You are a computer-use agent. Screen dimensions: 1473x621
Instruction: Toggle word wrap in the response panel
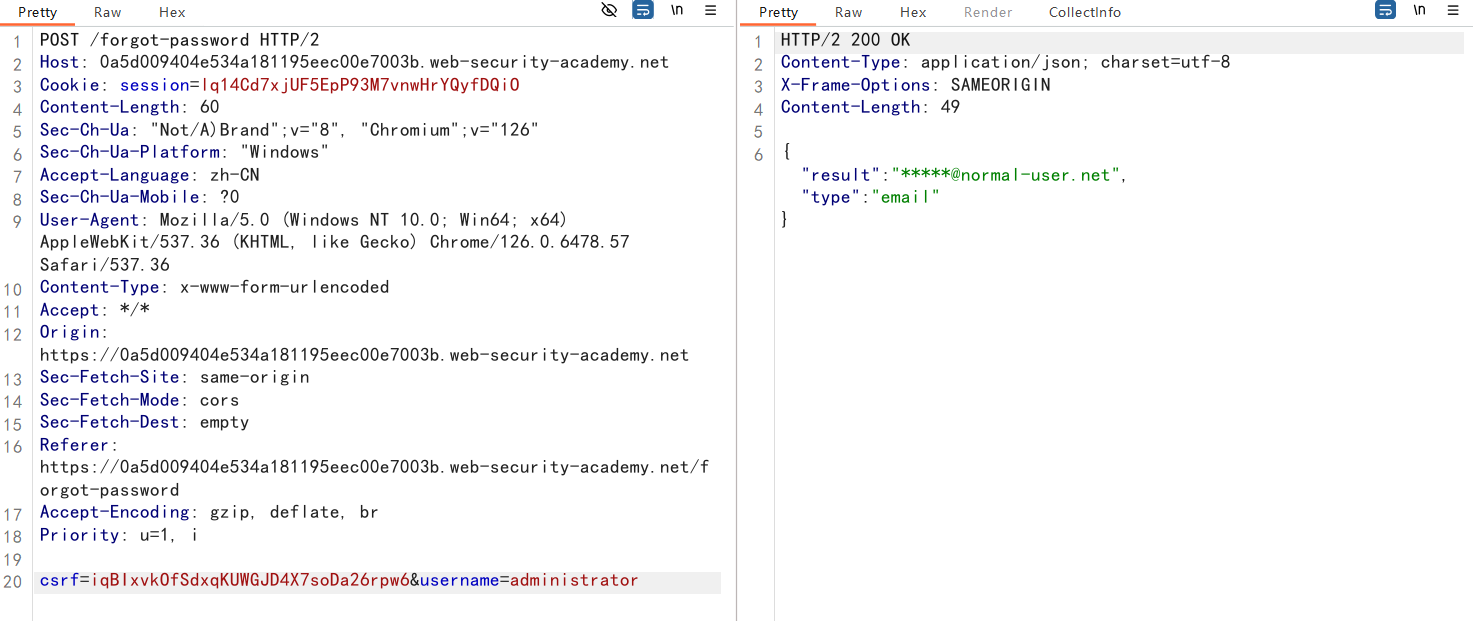[x=1385, y=10]
